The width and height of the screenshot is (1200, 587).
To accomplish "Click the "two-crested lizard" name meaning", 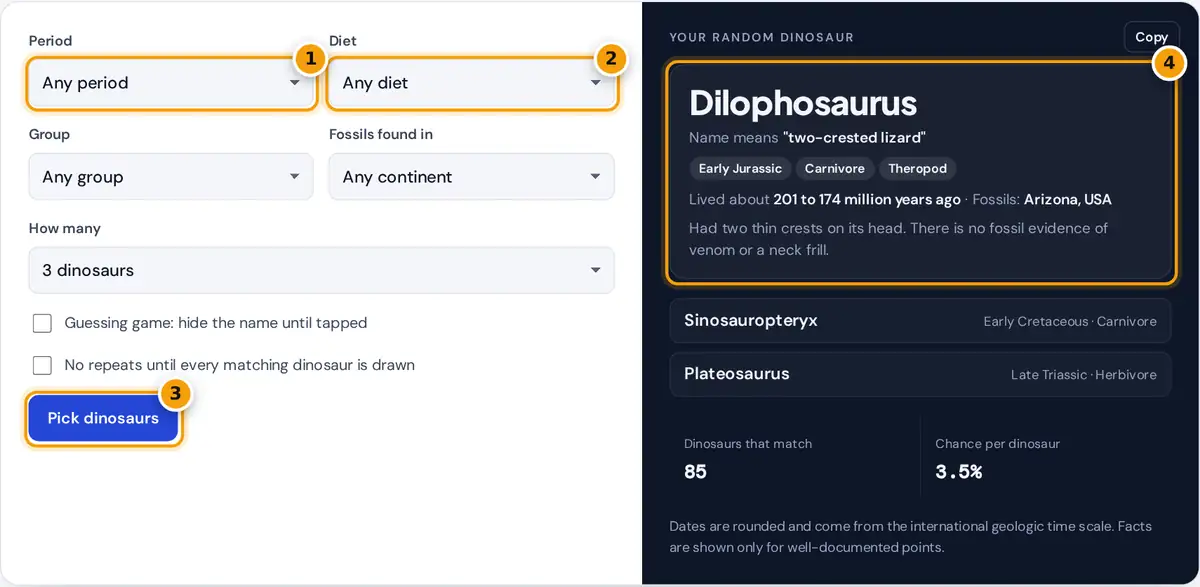I will click(x=854, y=138).
